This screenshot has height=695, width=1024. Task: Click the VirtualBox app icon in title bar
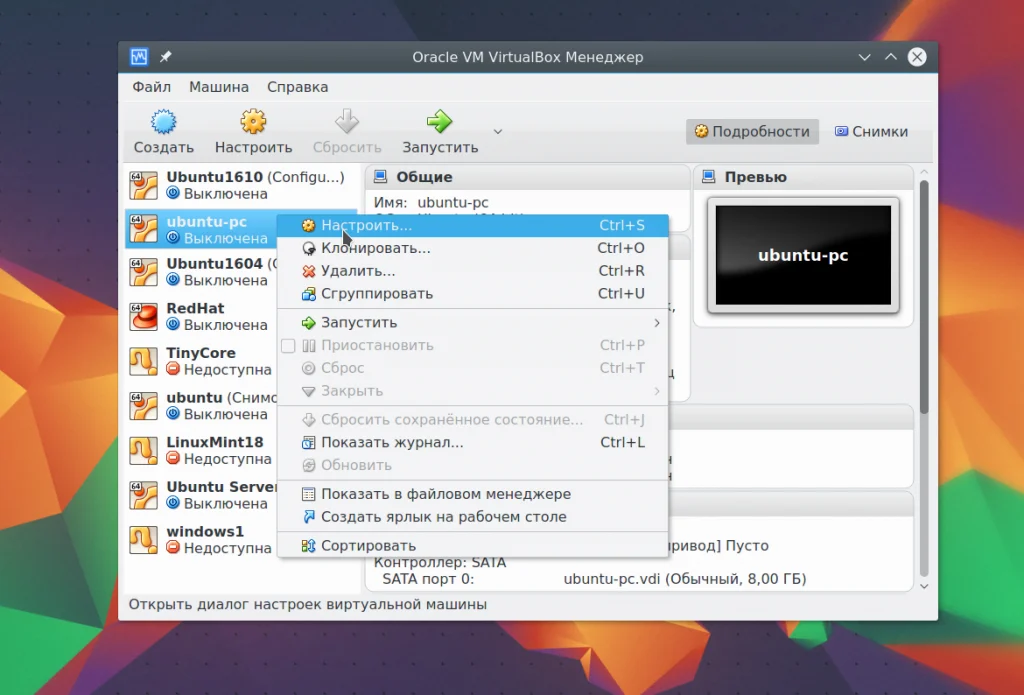pos(138,57)
